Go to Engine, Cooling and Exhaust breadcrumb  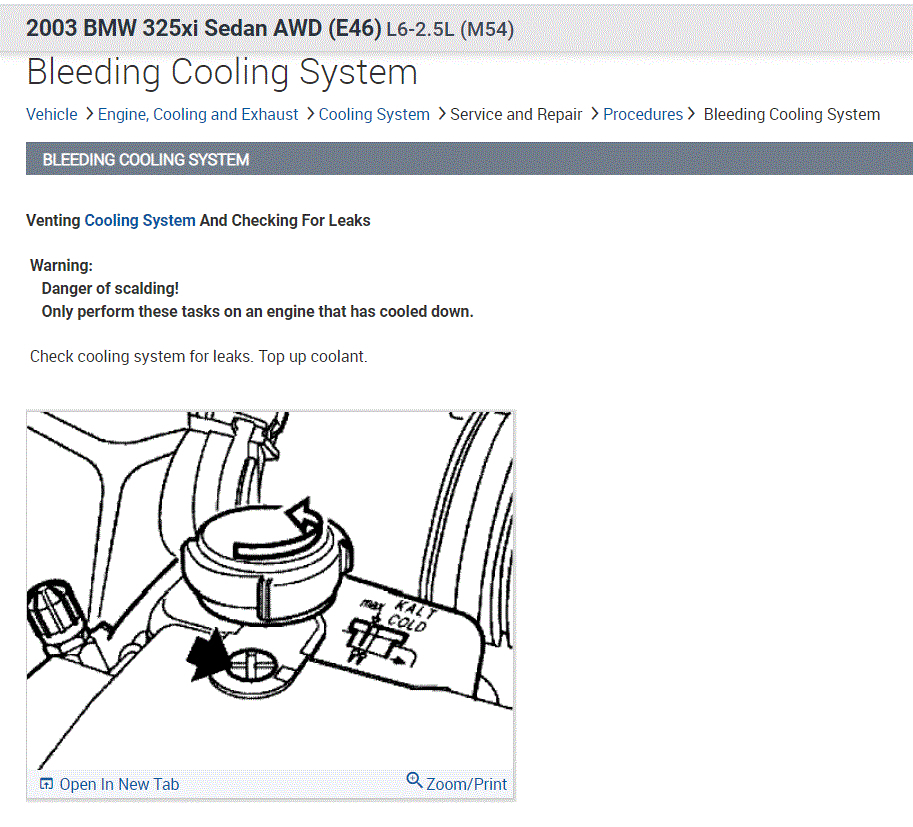point(198,114)
